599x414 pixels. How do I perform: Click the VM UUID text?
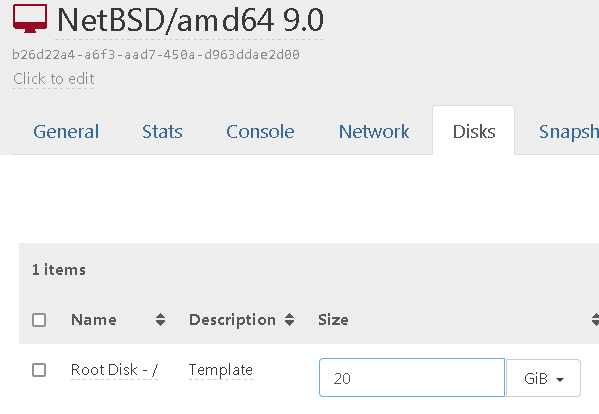click(x=156, y=55)
